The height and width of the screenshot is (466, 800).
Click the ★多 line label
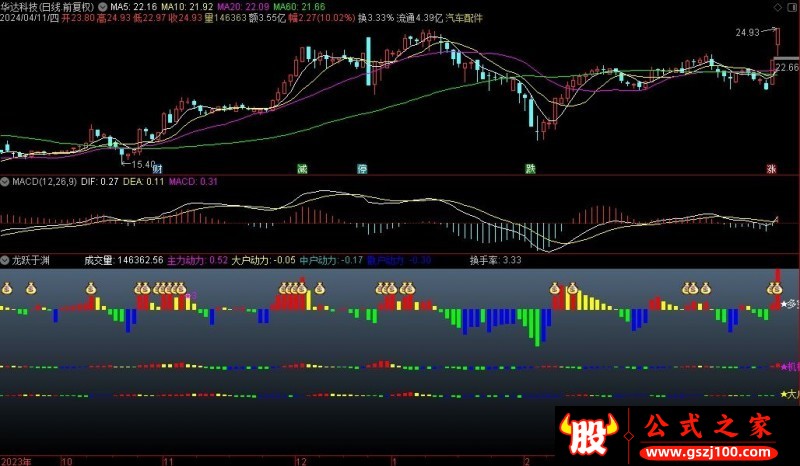[790, 305]
